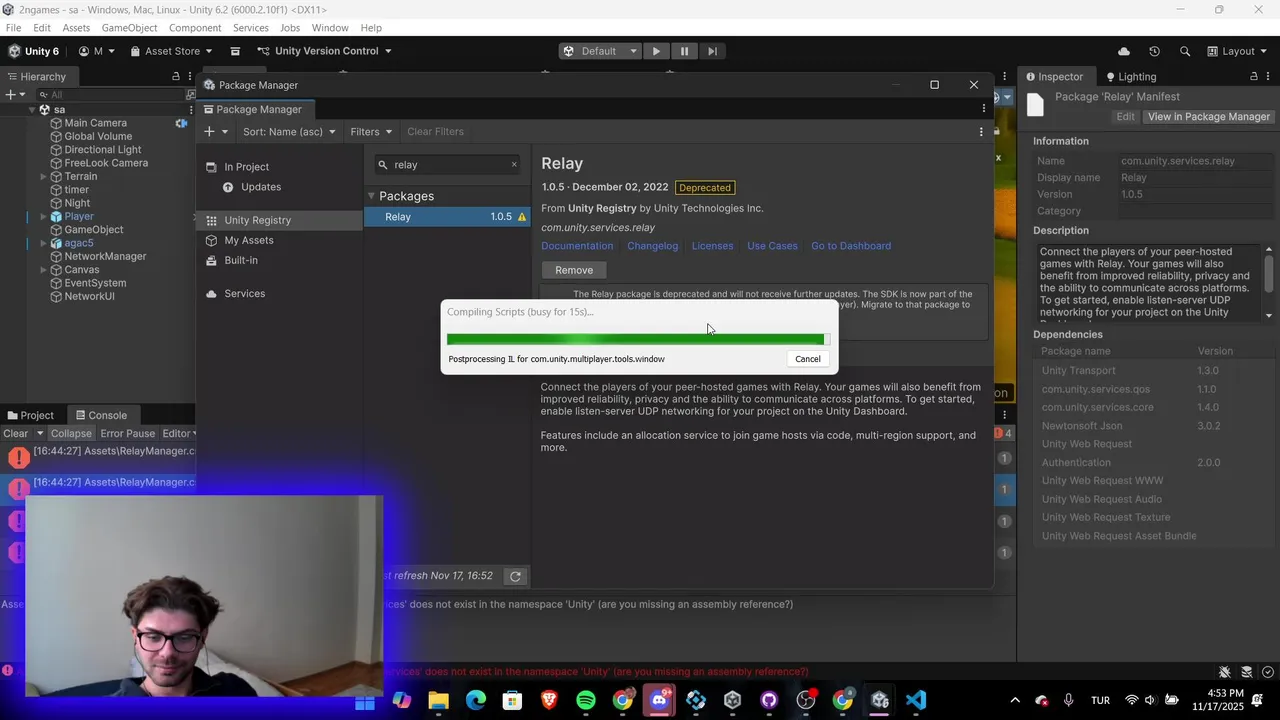This screenshot has width=1280, height=720.
Task: Open the Sort: Name (asc) dropdown
Action: 289,132
